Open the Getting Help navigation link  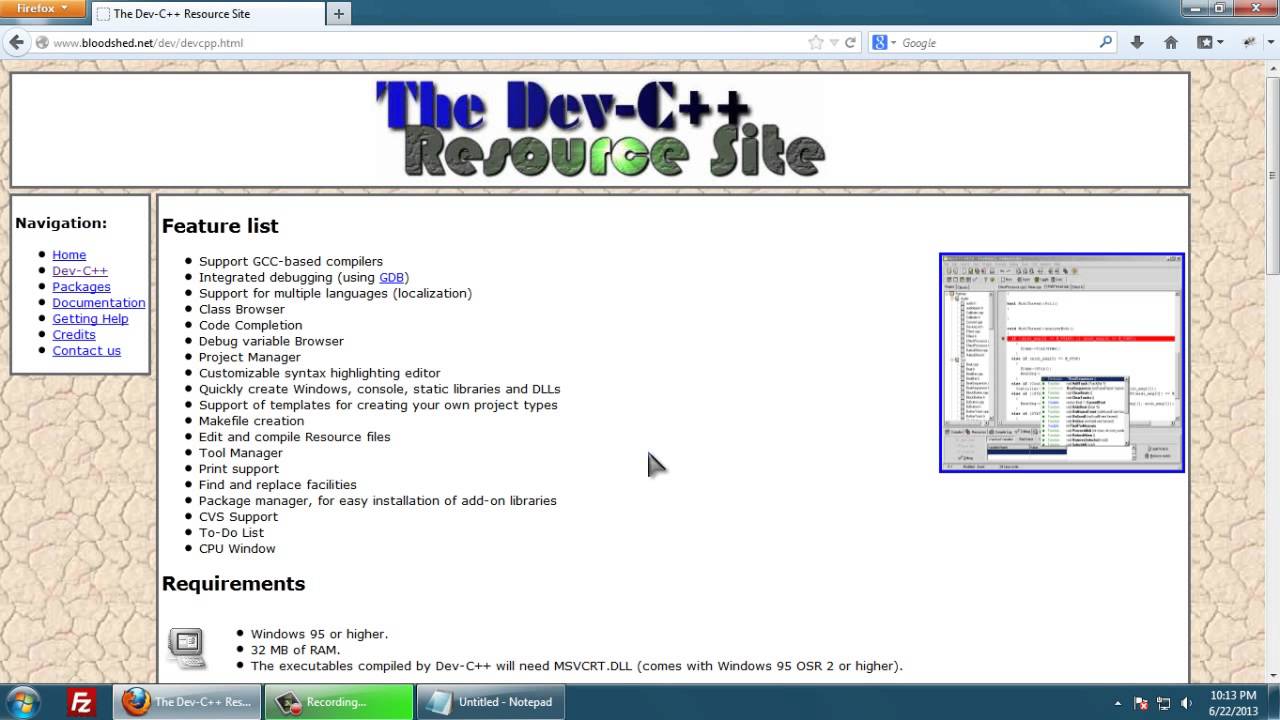coord(90,319)
